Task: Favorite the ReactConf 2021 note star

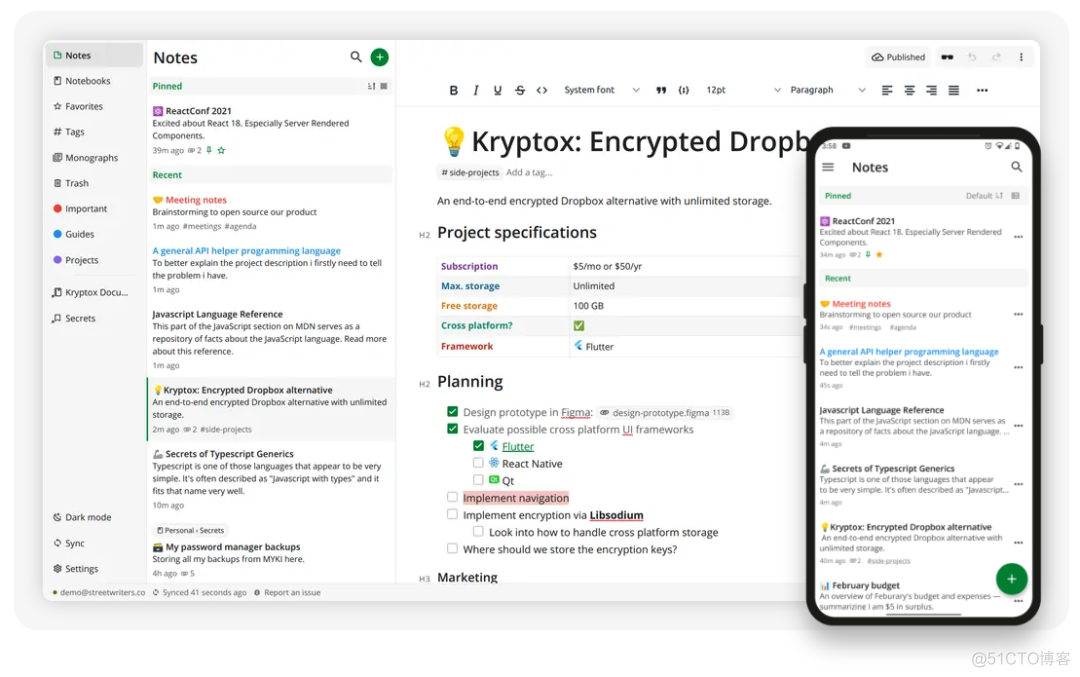Action: [x=221, y=150]
